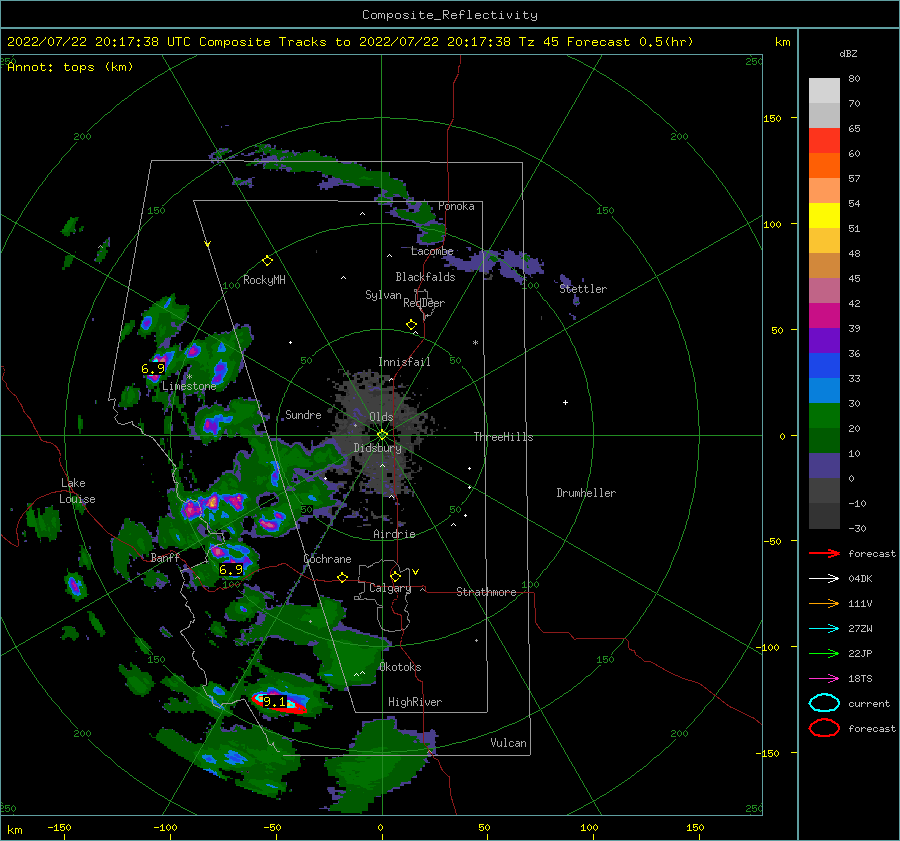The image size is (900, 841).
Task: Select the white 04DK arrow icon
Action: point(824,579)
